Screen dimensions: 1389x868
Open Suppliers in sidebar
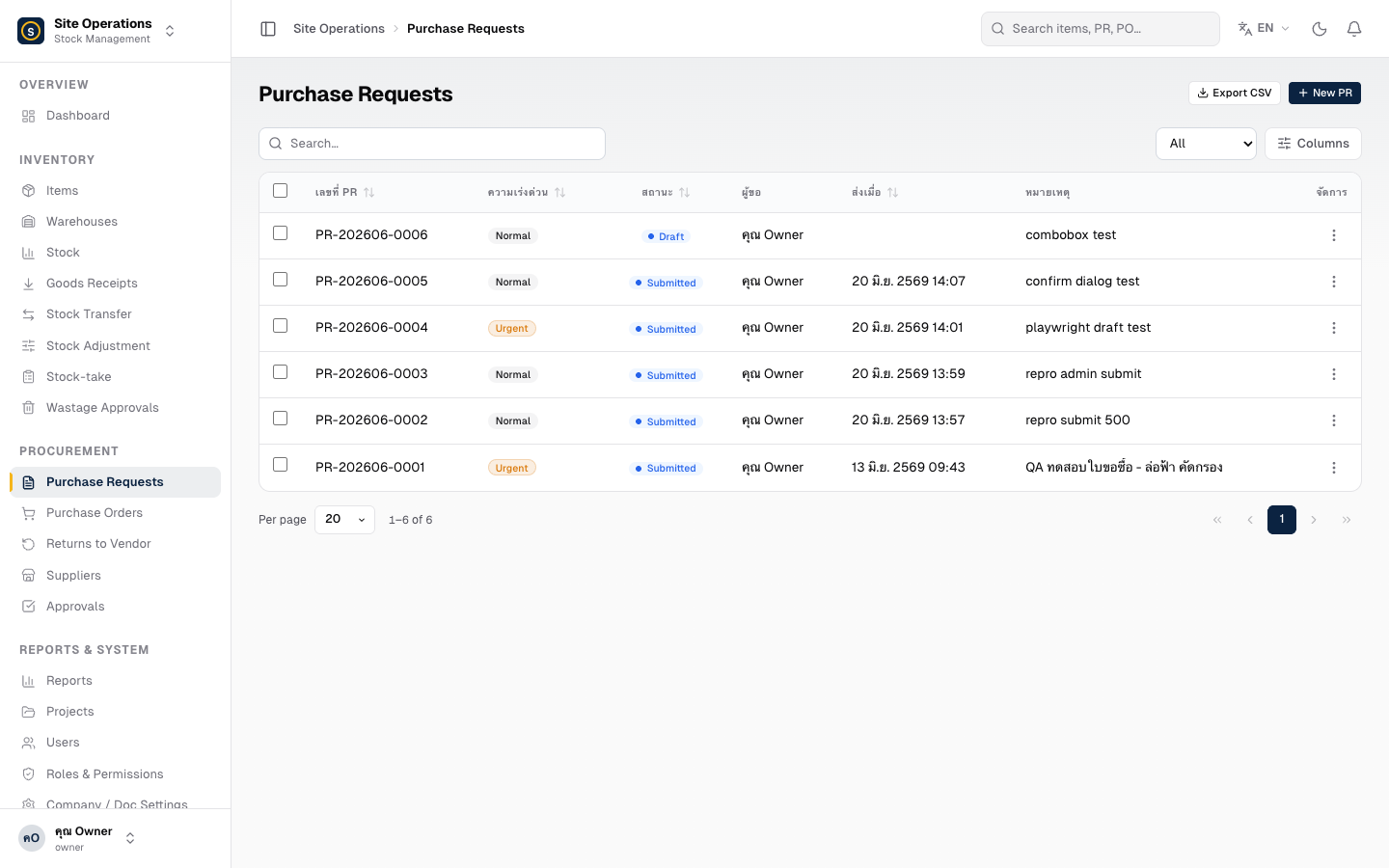coord(115,576)
